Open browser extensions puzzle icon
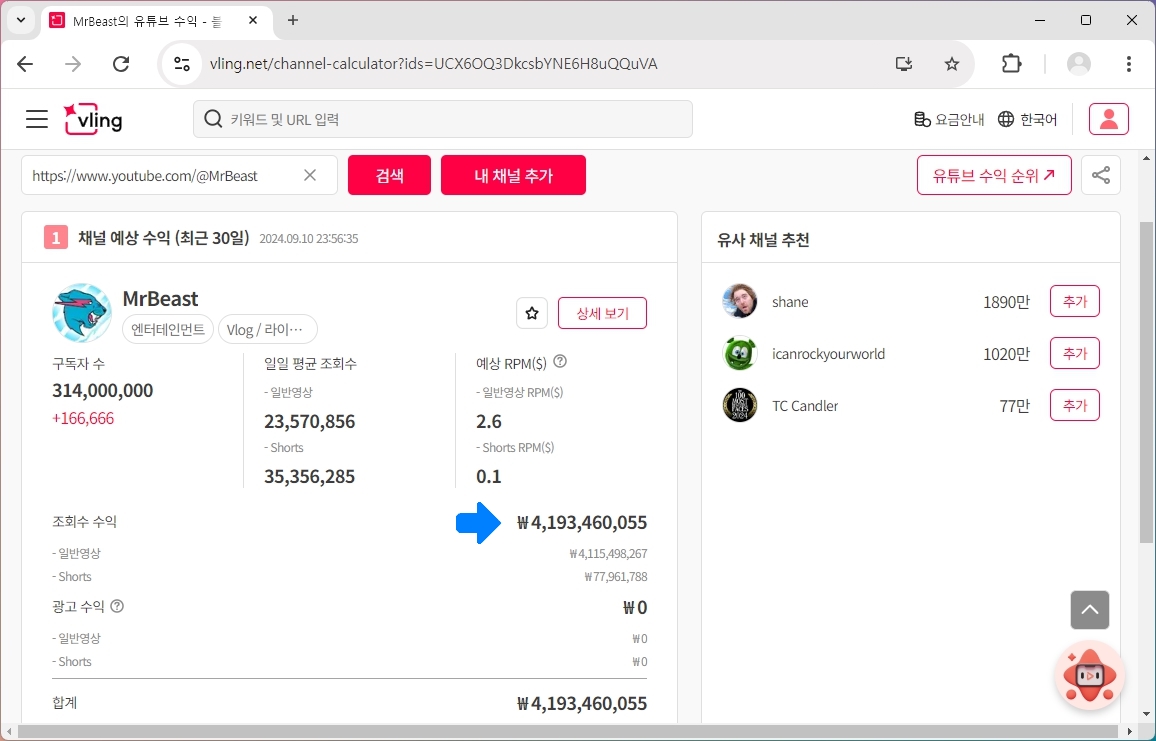Screen dimensions: 1156x741 pyautogui.click(x=1012, y=64)
